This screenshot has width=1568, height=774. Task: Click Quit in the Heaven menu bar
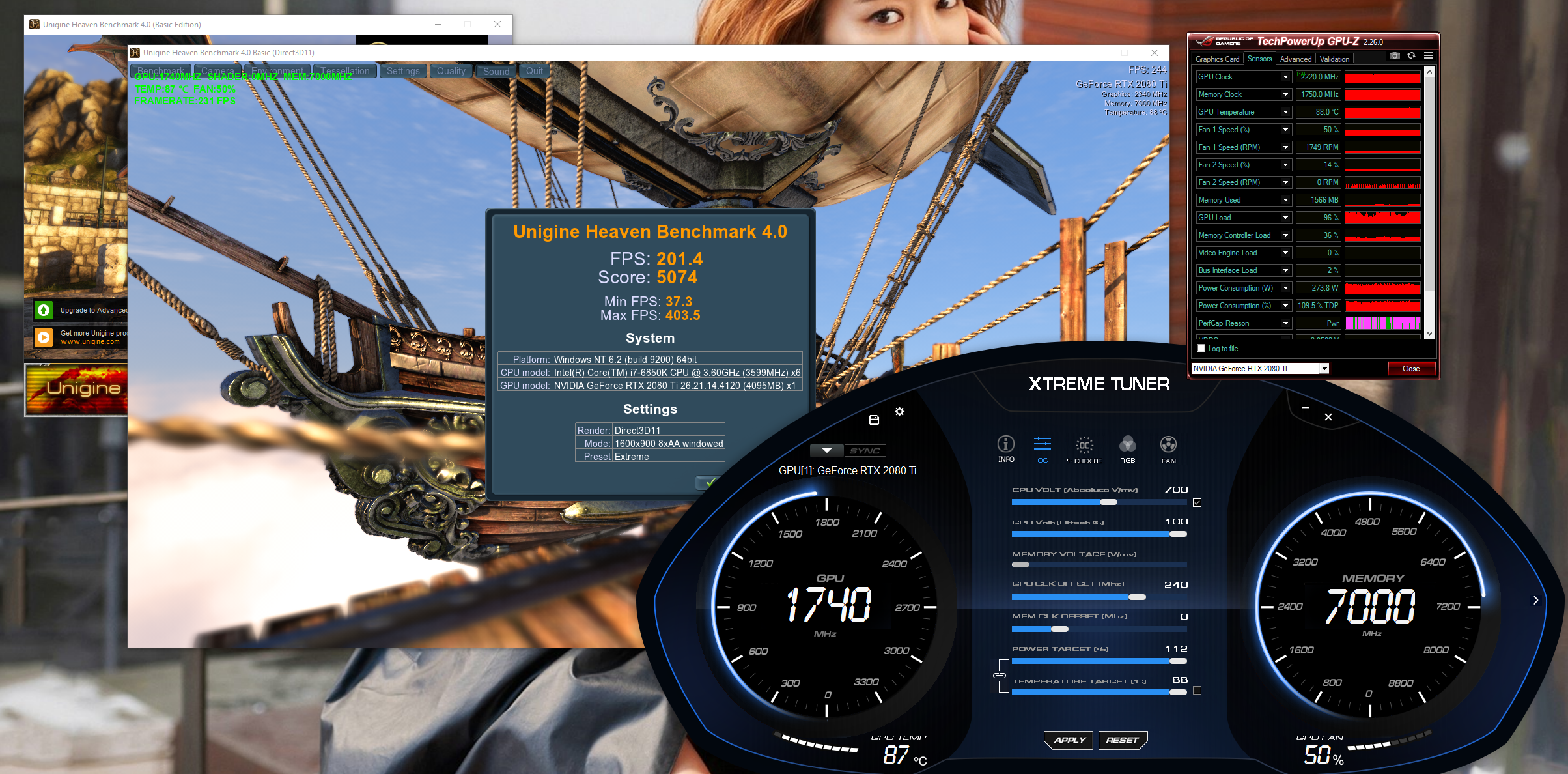(535, 71)
